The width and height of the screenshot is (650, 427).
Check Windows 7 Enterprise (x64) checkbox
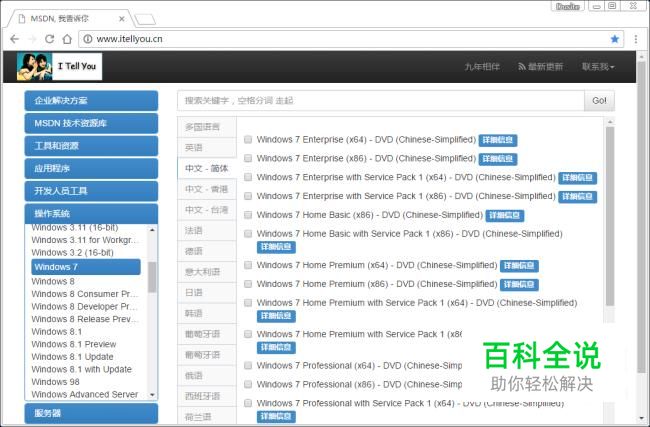point(248,139)
